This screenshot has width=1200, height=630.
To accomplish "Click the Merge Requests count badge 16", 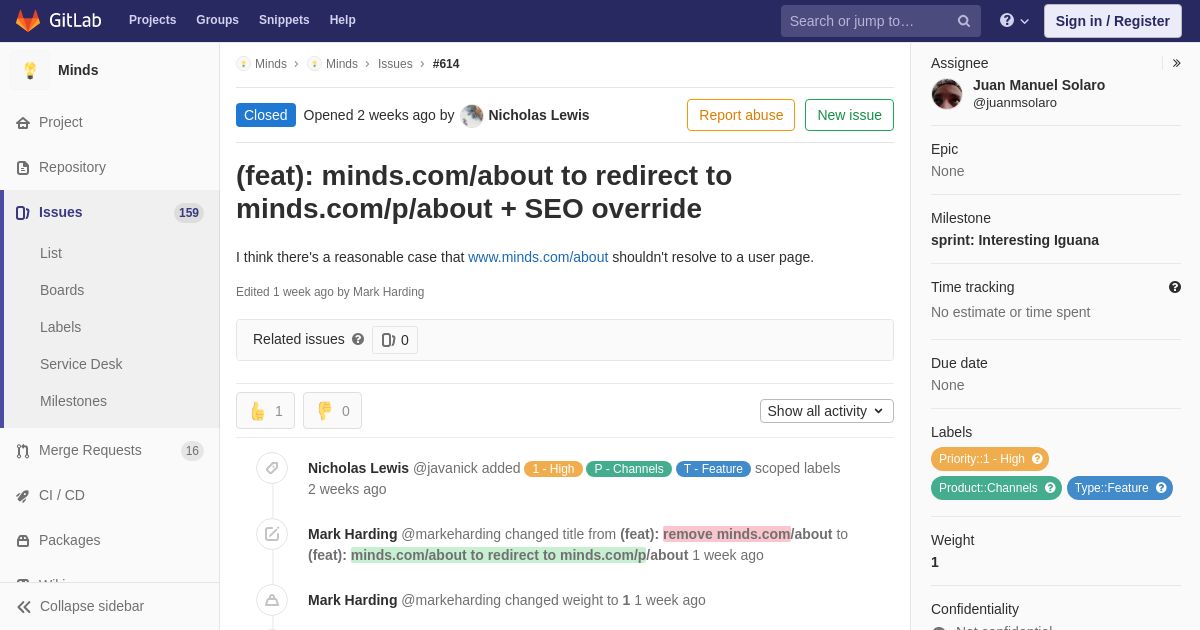I will click(x=192, y=451).
